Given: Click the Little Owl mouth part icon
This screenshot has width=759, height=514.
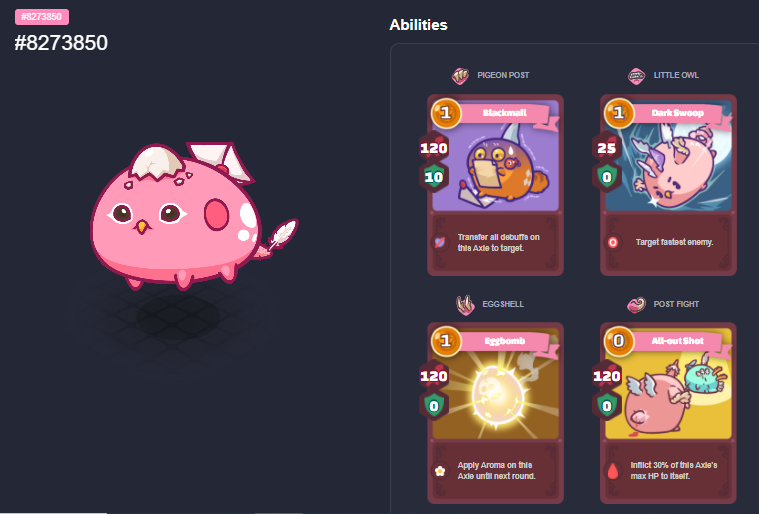Looking at the screenshot, I should tap(636, 76).
